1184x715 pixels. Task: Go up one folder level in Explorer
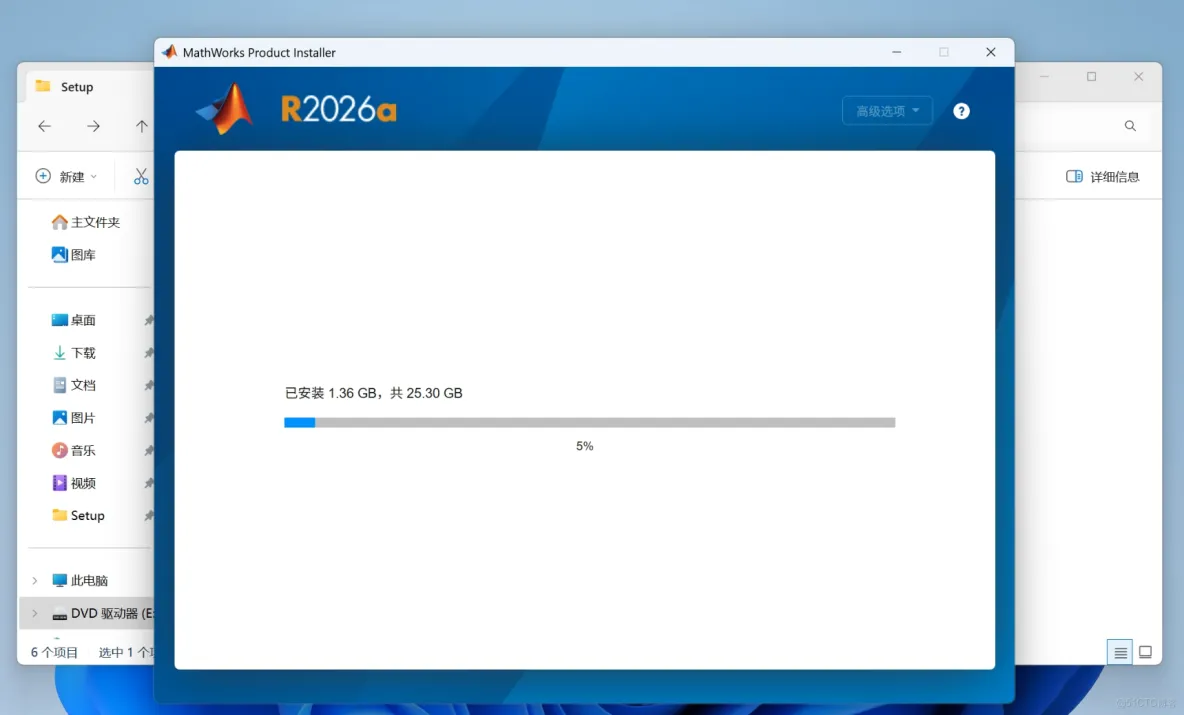point(141,126)
